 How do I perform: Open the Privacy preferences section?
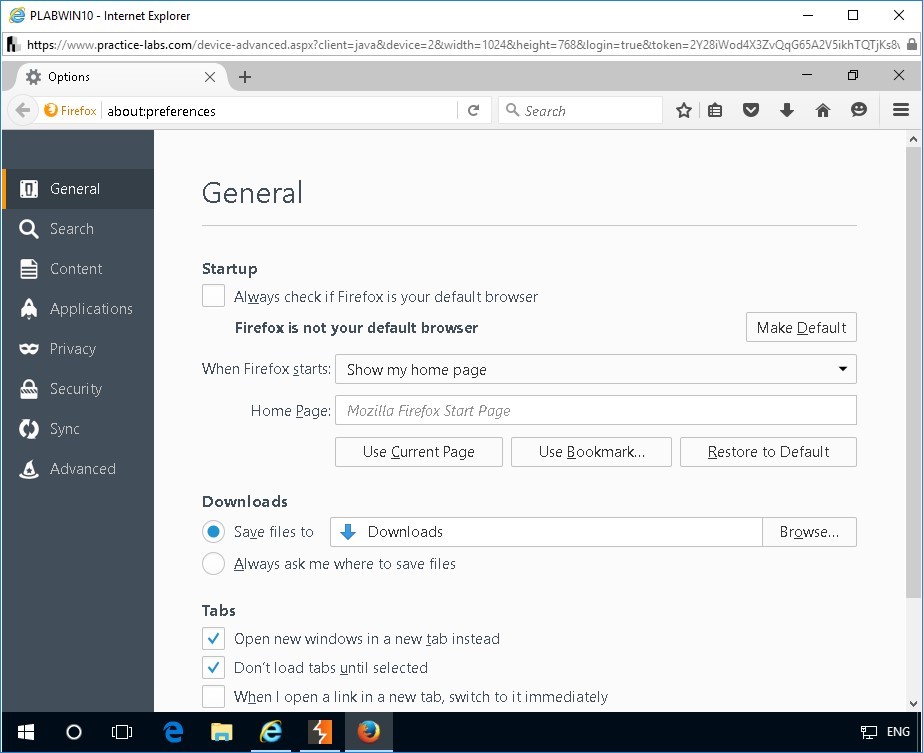pos(73,349)
